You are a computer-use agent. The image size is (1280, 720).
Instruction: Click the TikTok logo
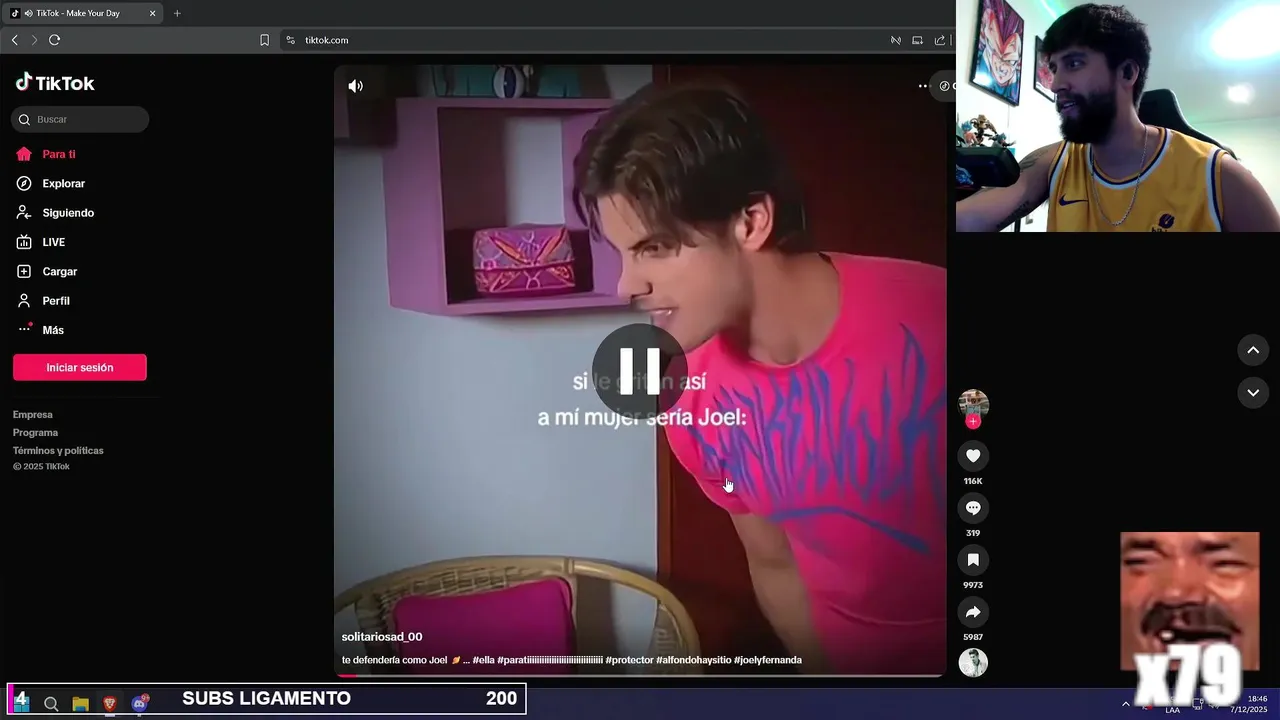coord(55,83)
